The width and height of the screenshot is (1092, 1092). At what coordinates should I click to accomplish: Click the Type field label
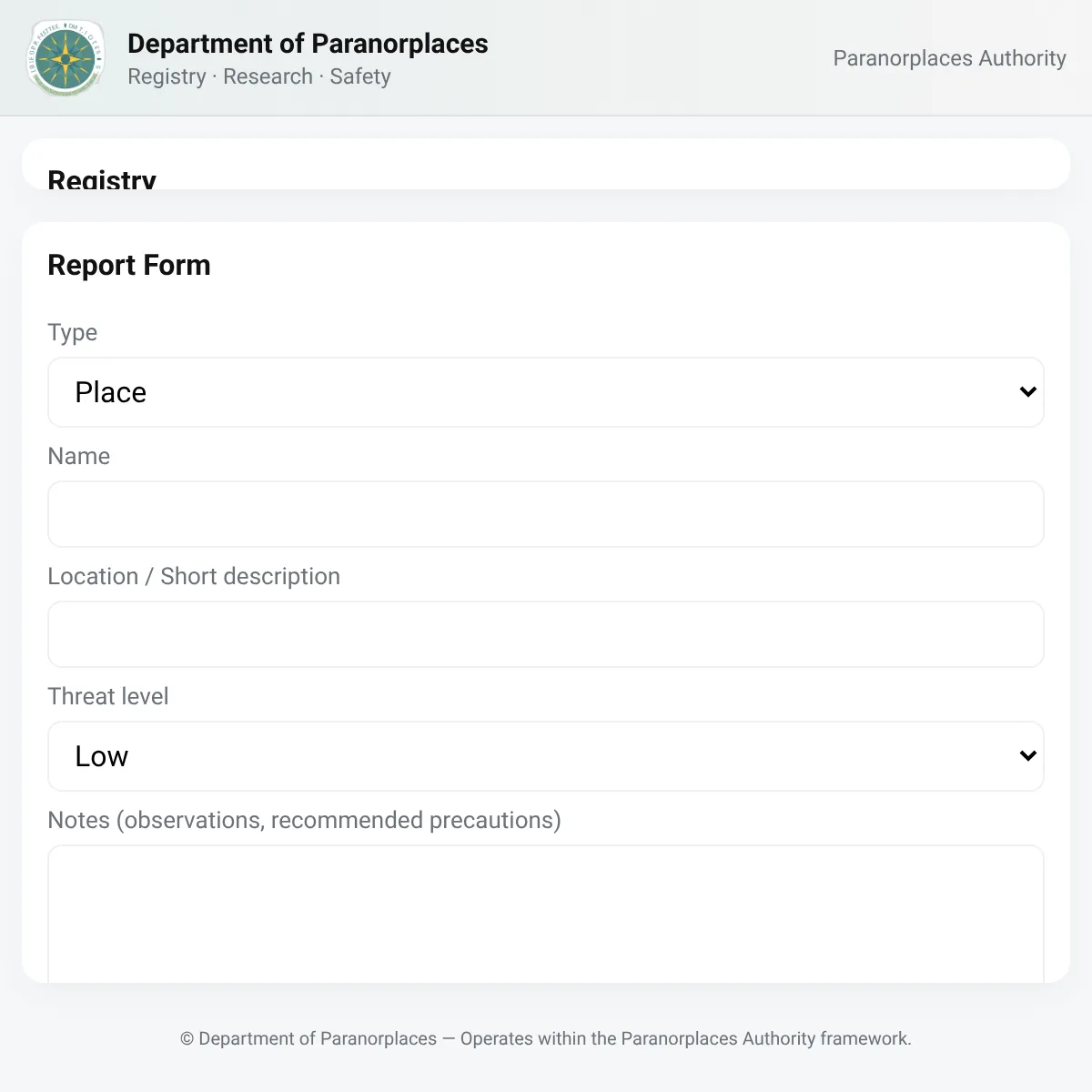72,332
